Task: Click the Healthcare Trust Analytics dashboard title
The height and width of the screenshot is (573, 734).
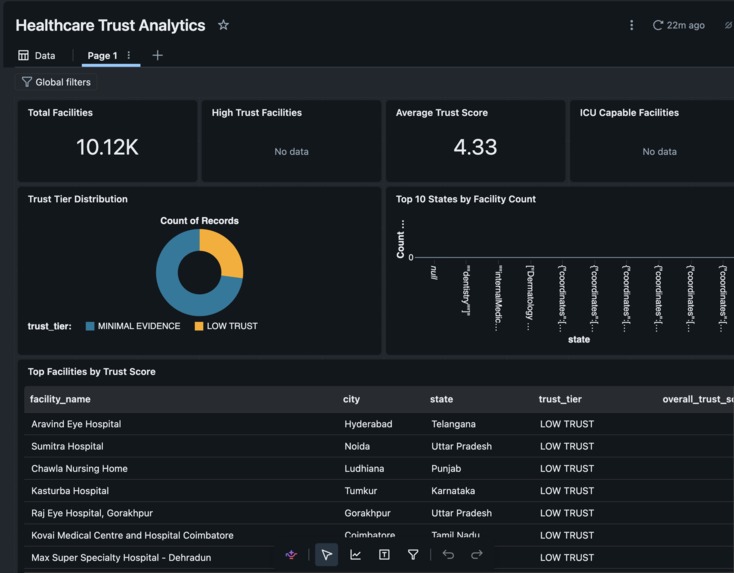Action: coord(110,25)
